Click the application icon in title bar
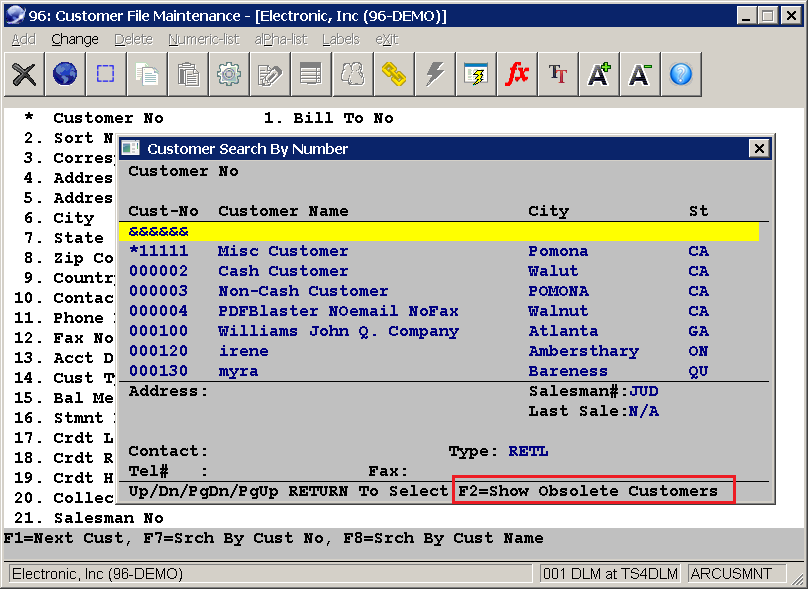The height and width of the screenshot is (589, 808). 15,15
